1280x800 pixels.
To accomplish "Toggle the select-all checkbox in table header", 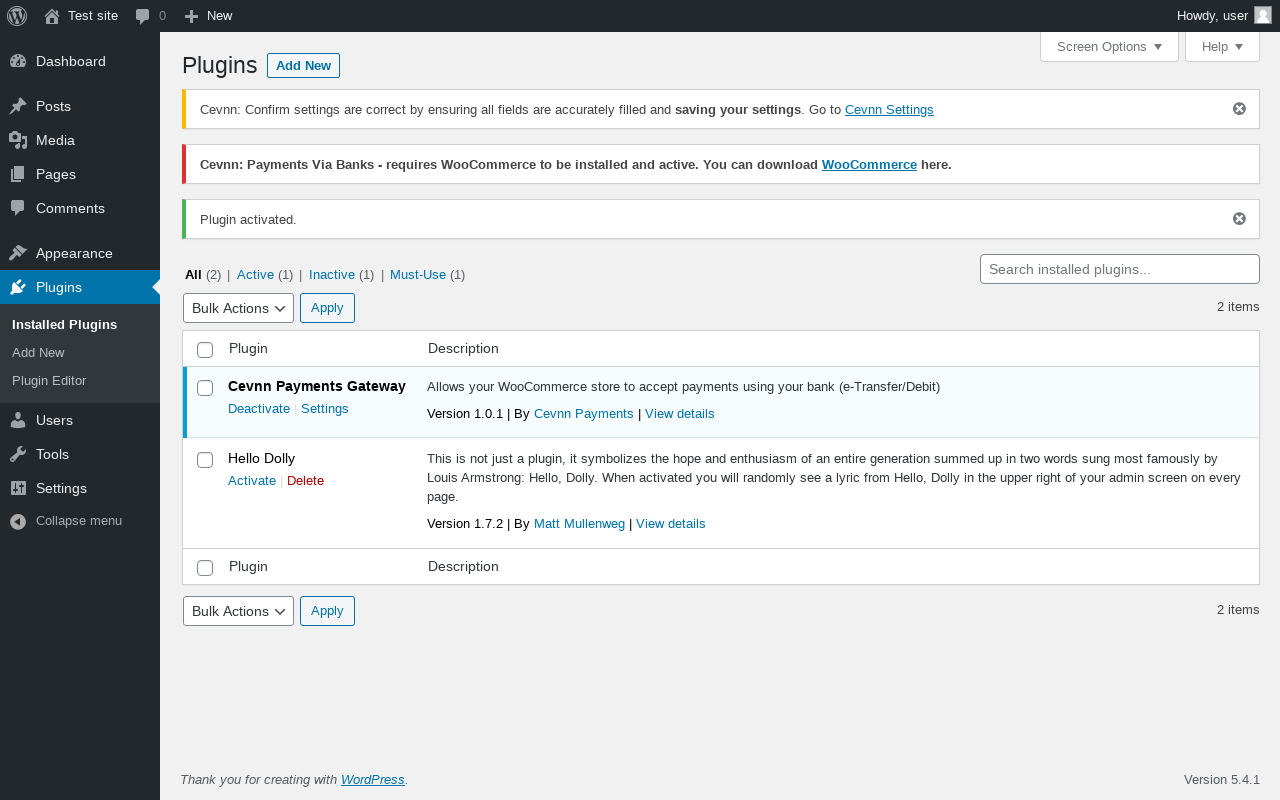I will click(205, 350).
